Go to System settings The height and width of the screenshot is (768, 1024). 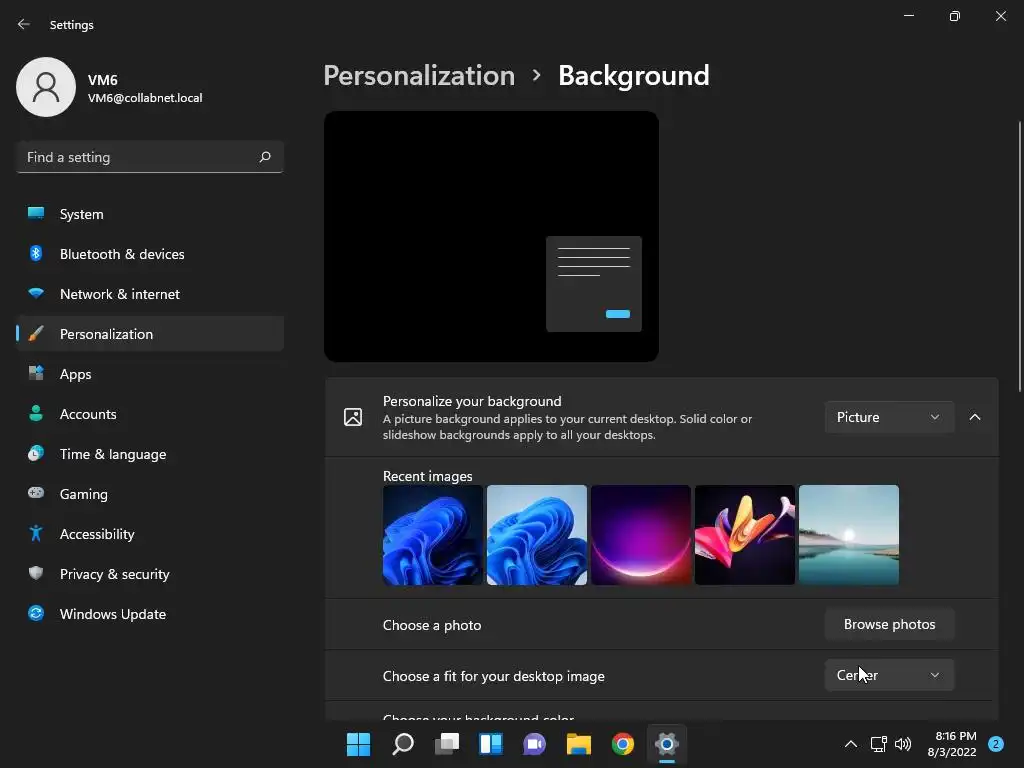(150, 214)
